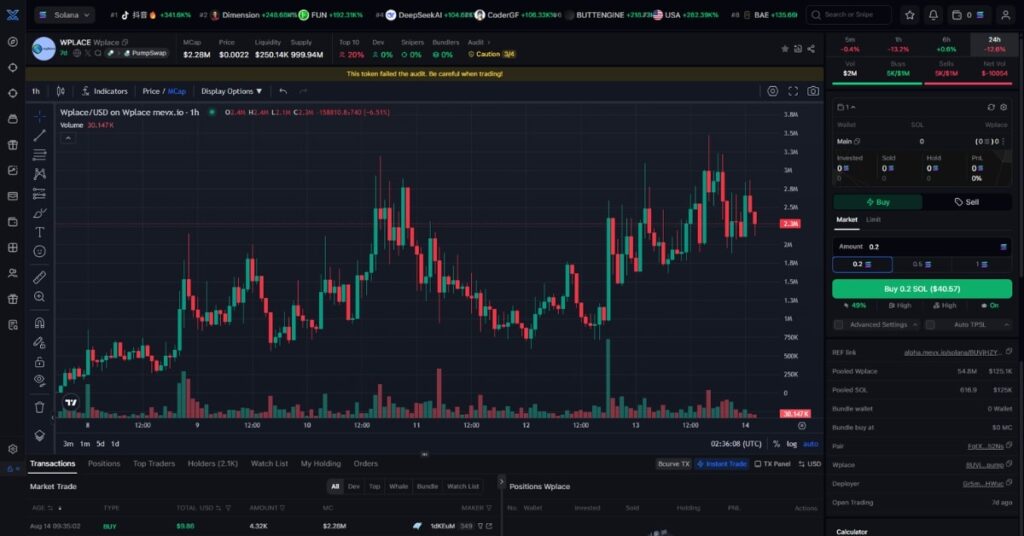Select the 24h stats period
The height and width of the screenshot is (536, 1024).
[995, 44]
